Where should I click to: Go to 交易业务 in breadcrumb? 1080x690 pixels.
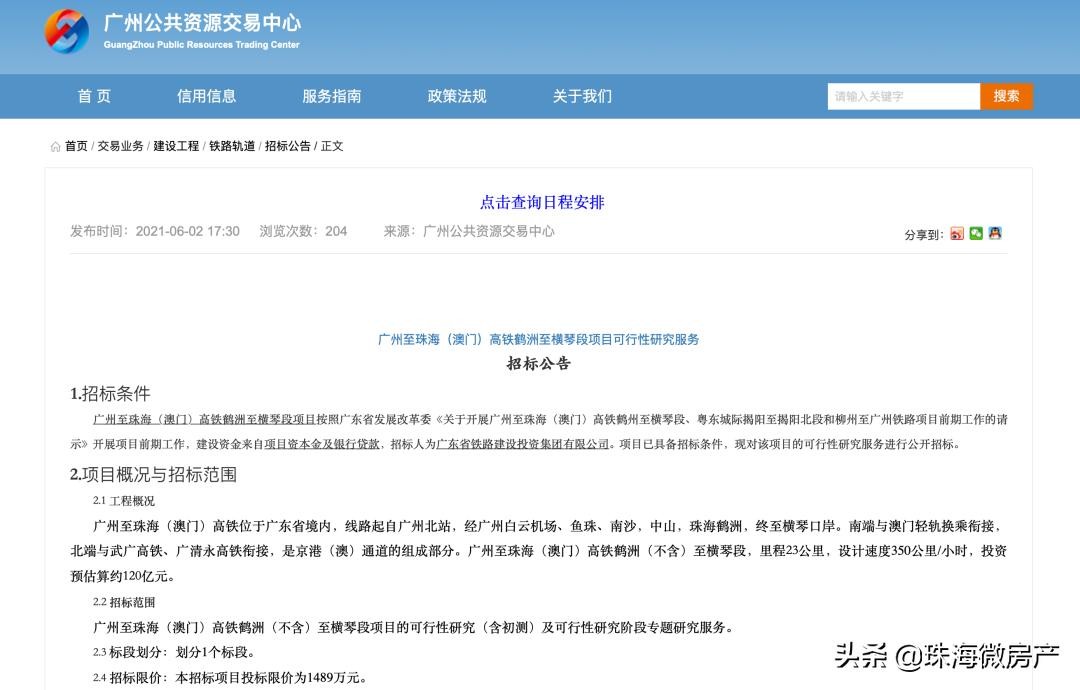[x=120, y=146]
